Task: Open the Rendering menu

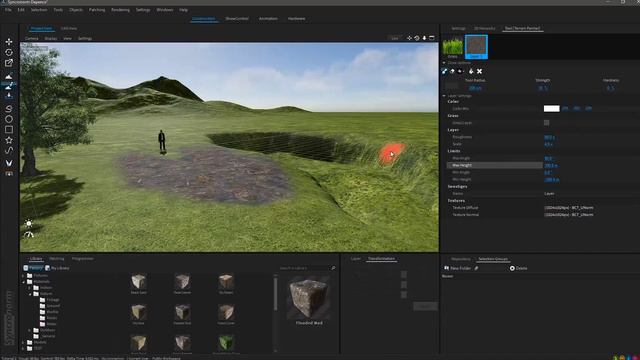Action: tap(120, 10)
